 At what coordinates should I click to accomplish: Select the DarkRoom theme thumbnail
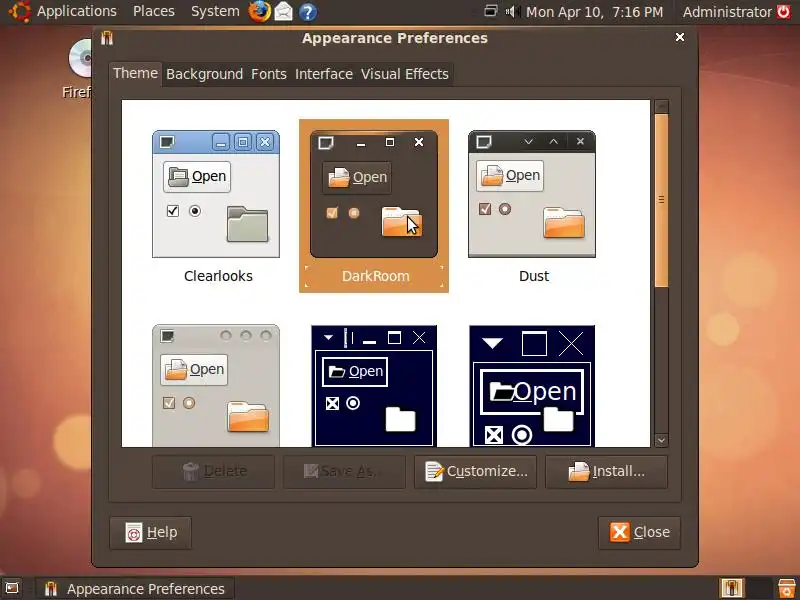[x=374, y=194]
